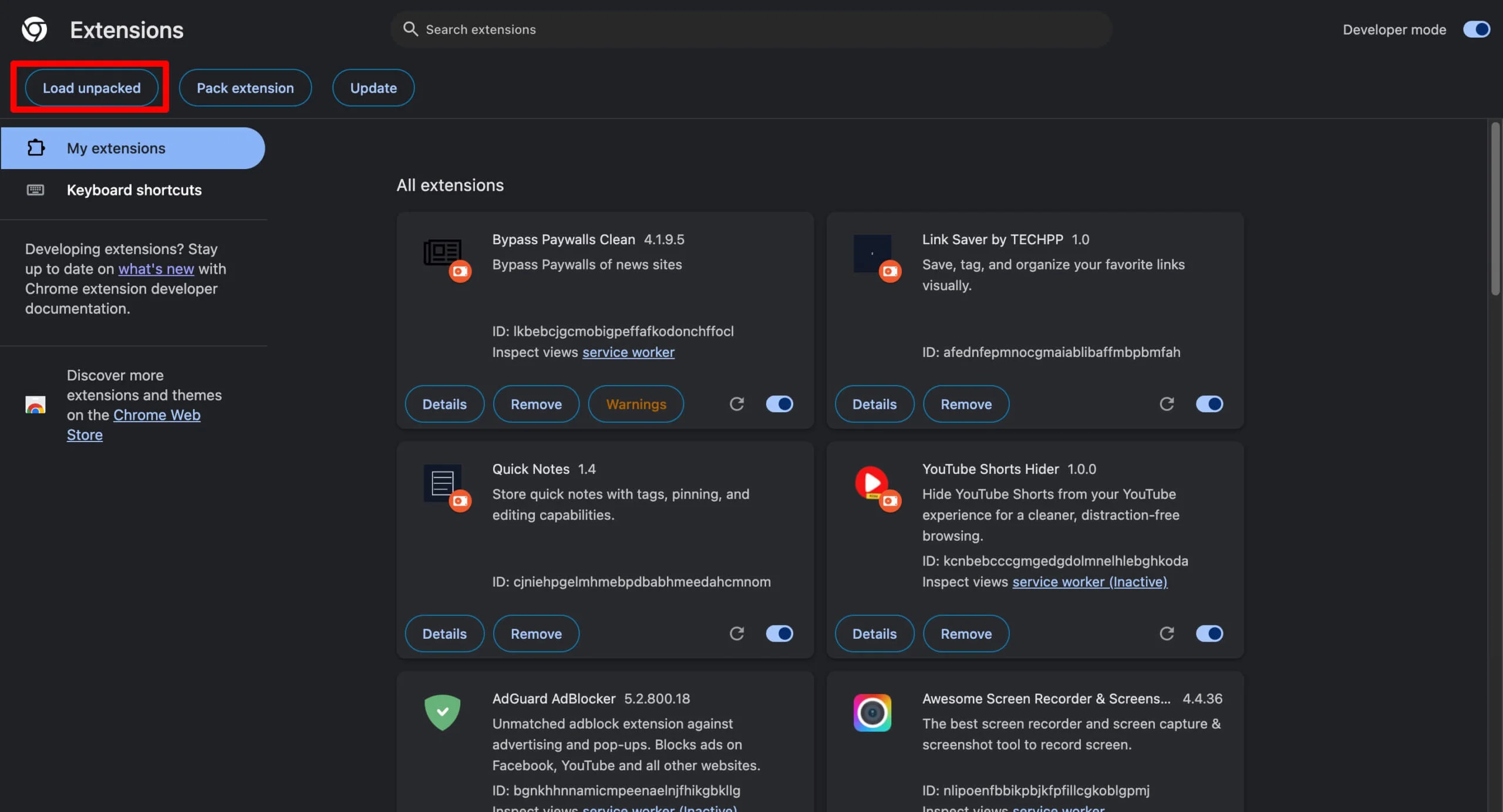Click the Awesome Screen Recorder camera icon
1503x812 pixels.
pyautogui.click(x=872, y=712)
